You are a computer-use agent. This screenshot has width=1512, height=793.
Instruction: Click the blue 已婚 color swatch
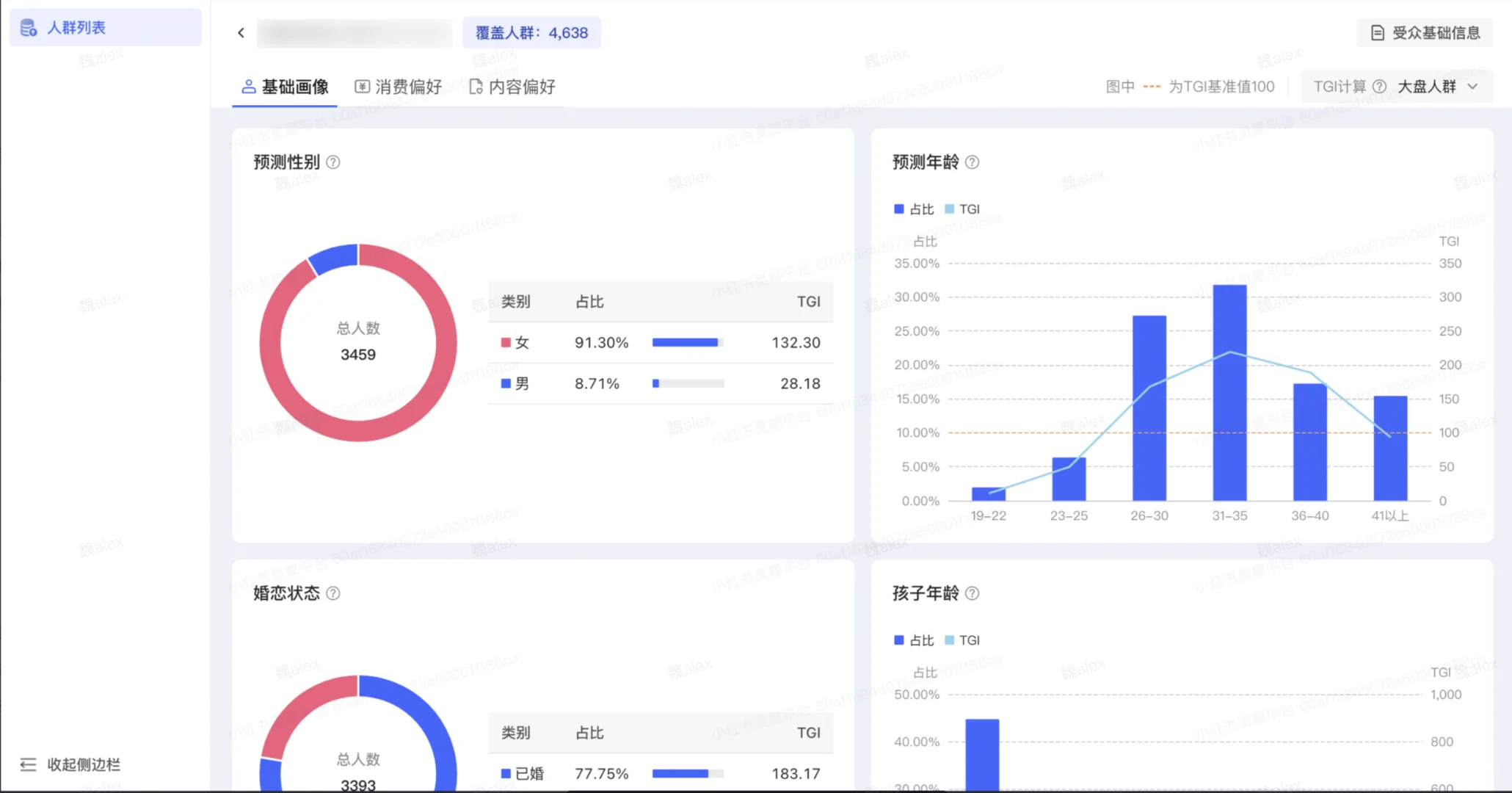[506, 773]
